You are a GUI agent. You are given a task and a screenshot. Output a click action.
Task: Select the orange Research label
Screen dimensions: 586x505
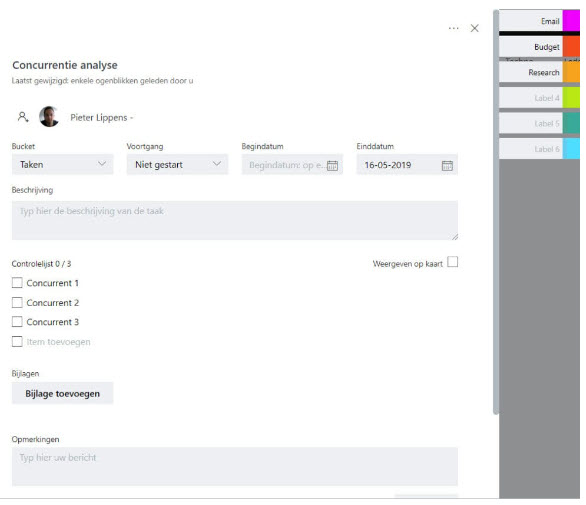point(539,72)
